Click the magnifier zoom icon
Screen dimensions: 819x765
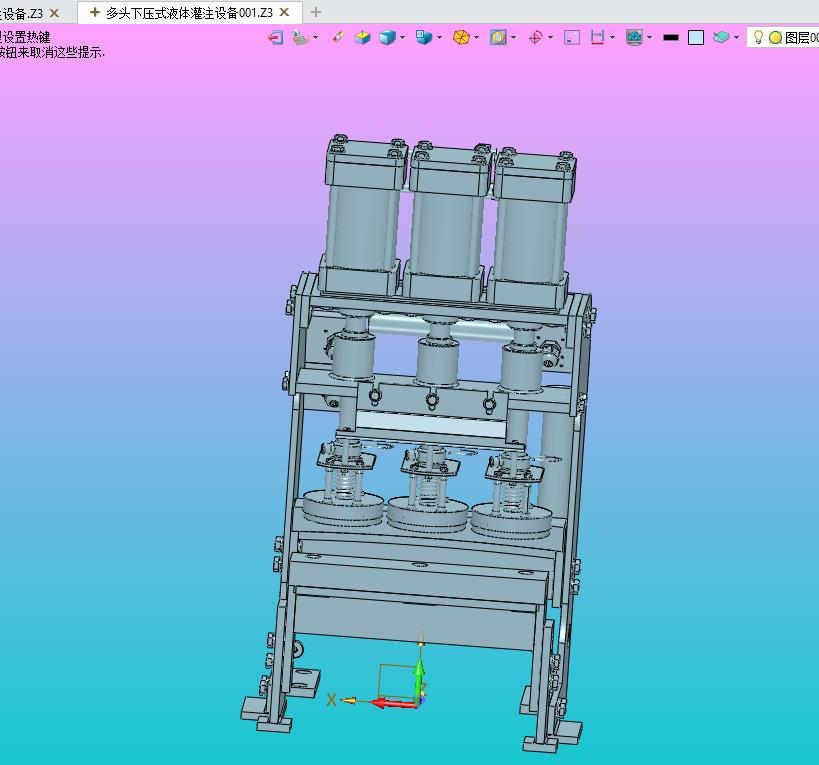[498, 38]
